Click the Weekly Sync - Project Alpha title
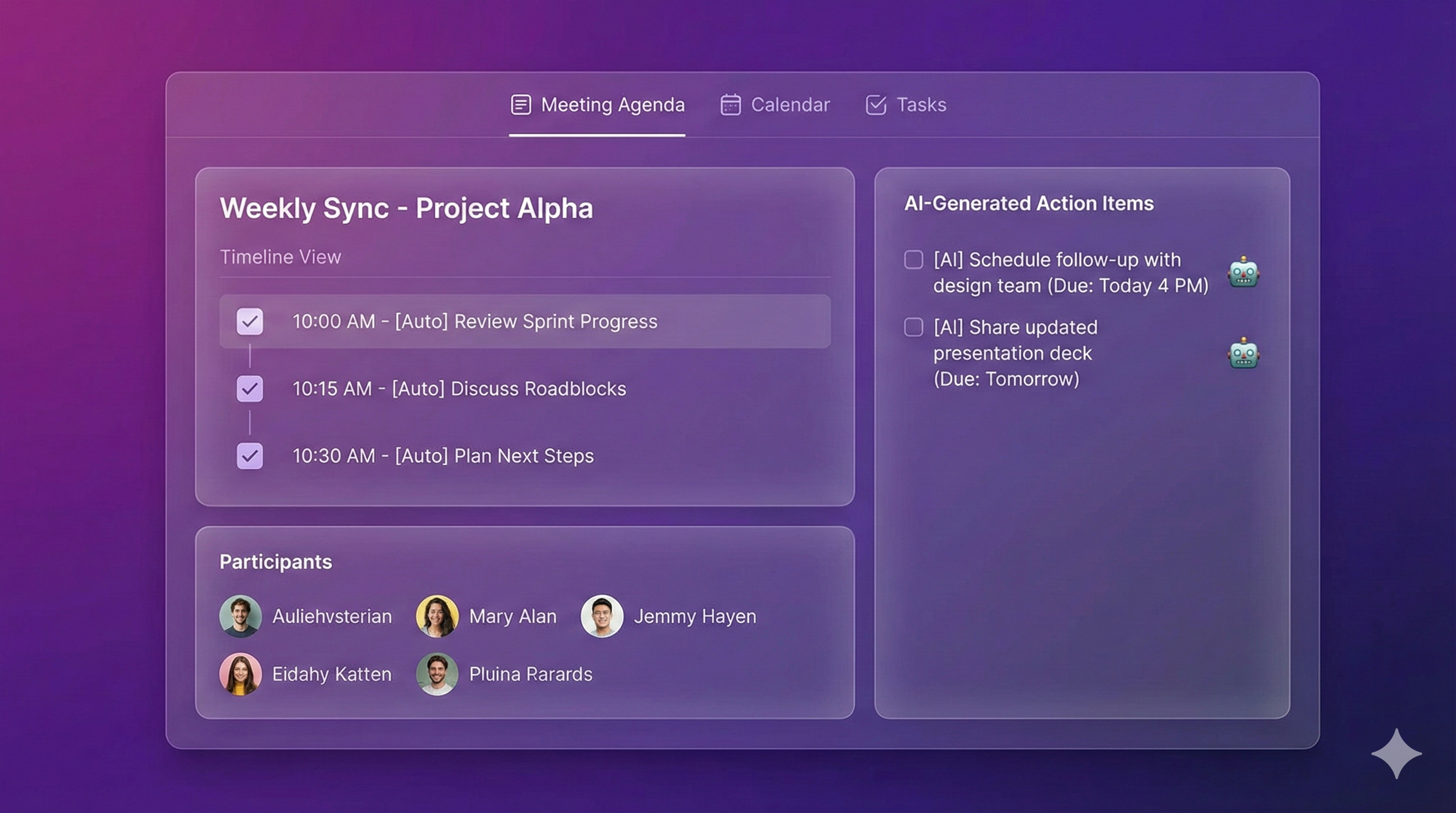The width and height of the screenshot is (1456, 813). pyautogui.click(x=407, y=208)
